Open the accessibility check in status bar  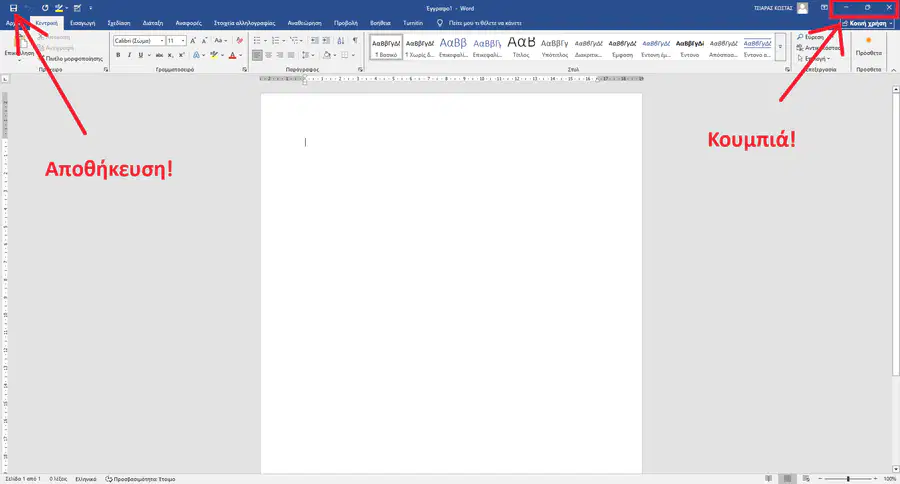coord(141,479)
